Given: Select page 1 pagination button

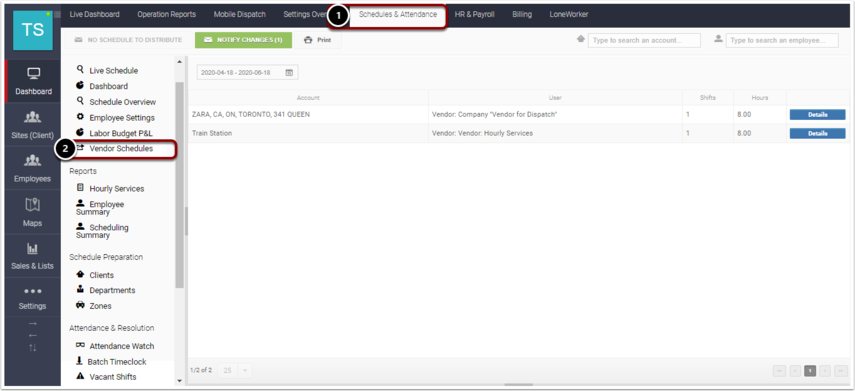Looking at the screenshot, I should tap(810, 371).
